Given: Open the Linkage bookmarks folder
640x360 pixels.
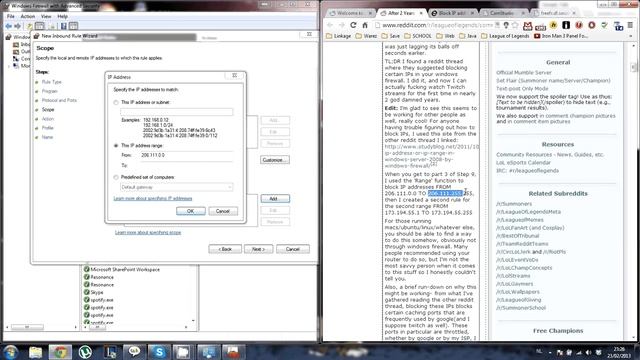Looking at the screenshot, I should click(x=338, y=36).
